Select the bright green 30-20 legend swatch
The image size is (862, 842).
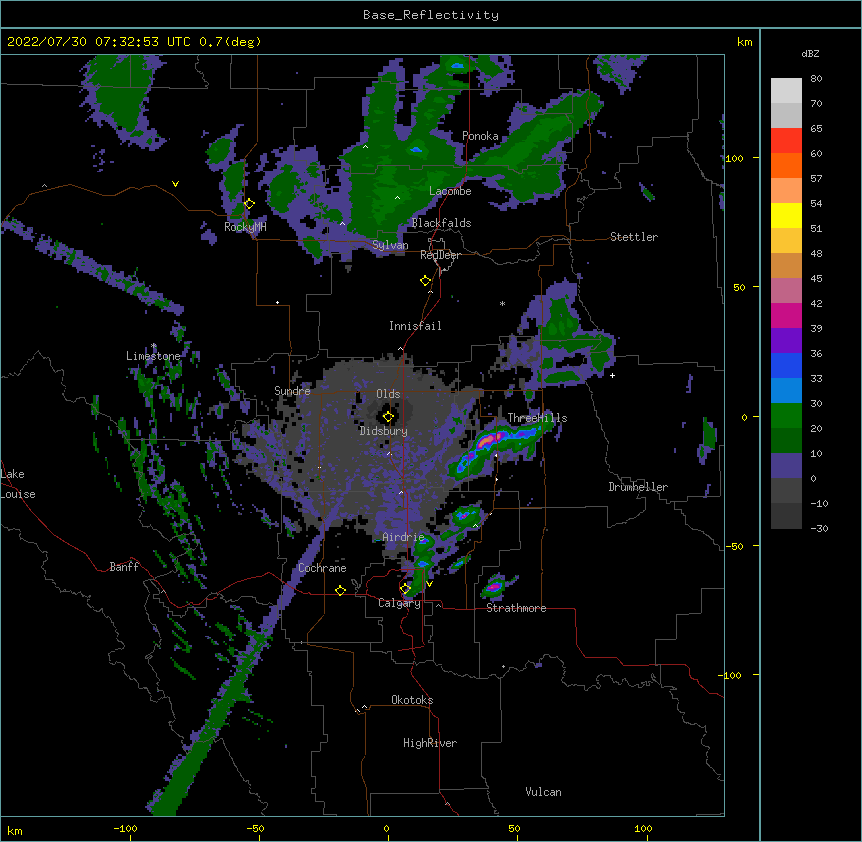(786, 416)
